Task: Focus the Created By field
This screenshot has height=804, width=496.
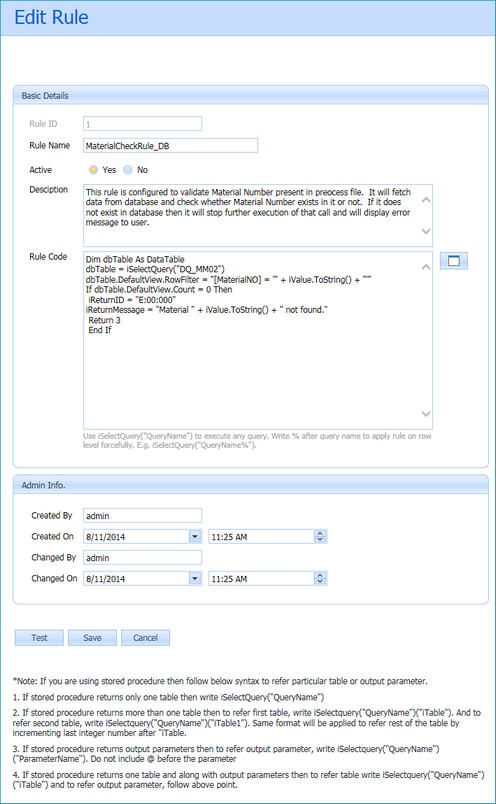Action: 143,515
